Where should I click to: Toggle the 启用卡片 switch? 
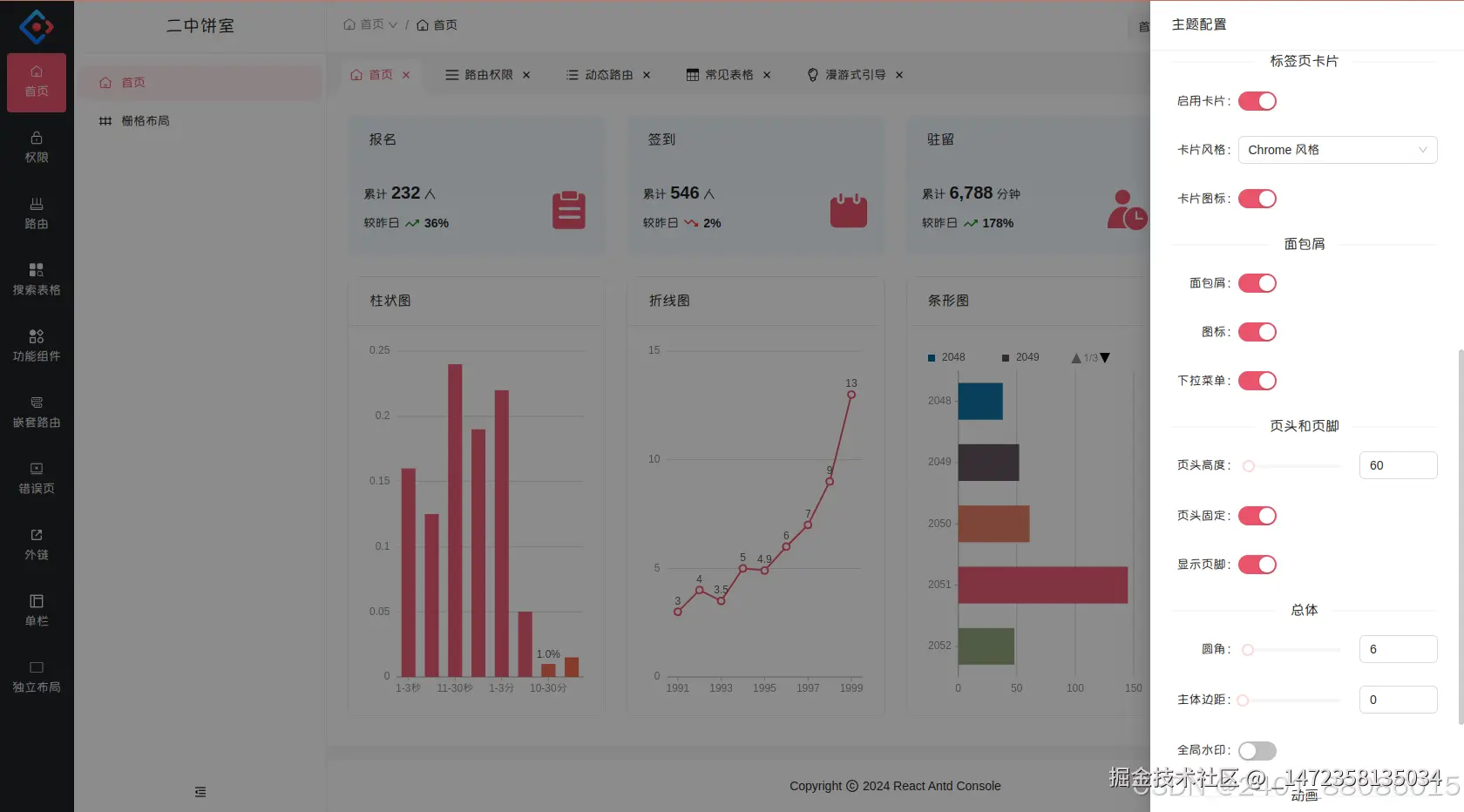[x=1257, y=101]
